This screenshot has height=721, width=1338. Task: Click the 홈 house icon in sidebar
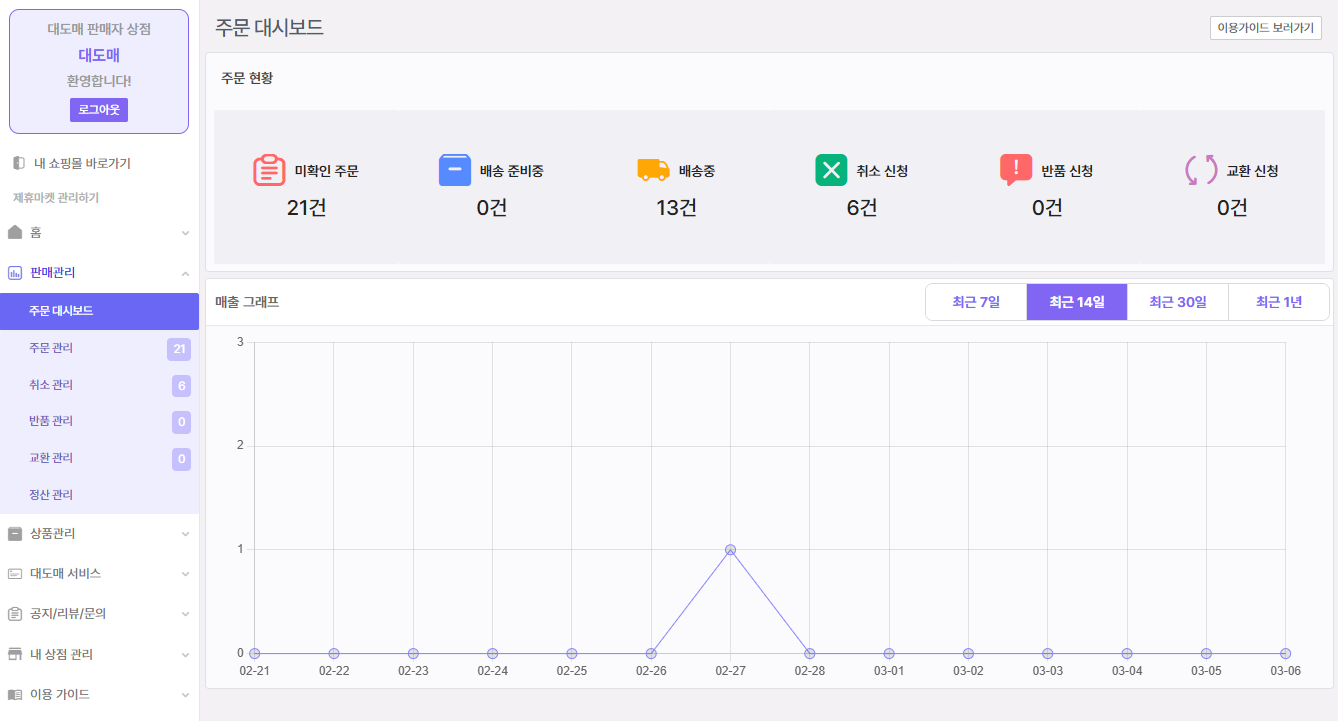click(x=15, y=232)
